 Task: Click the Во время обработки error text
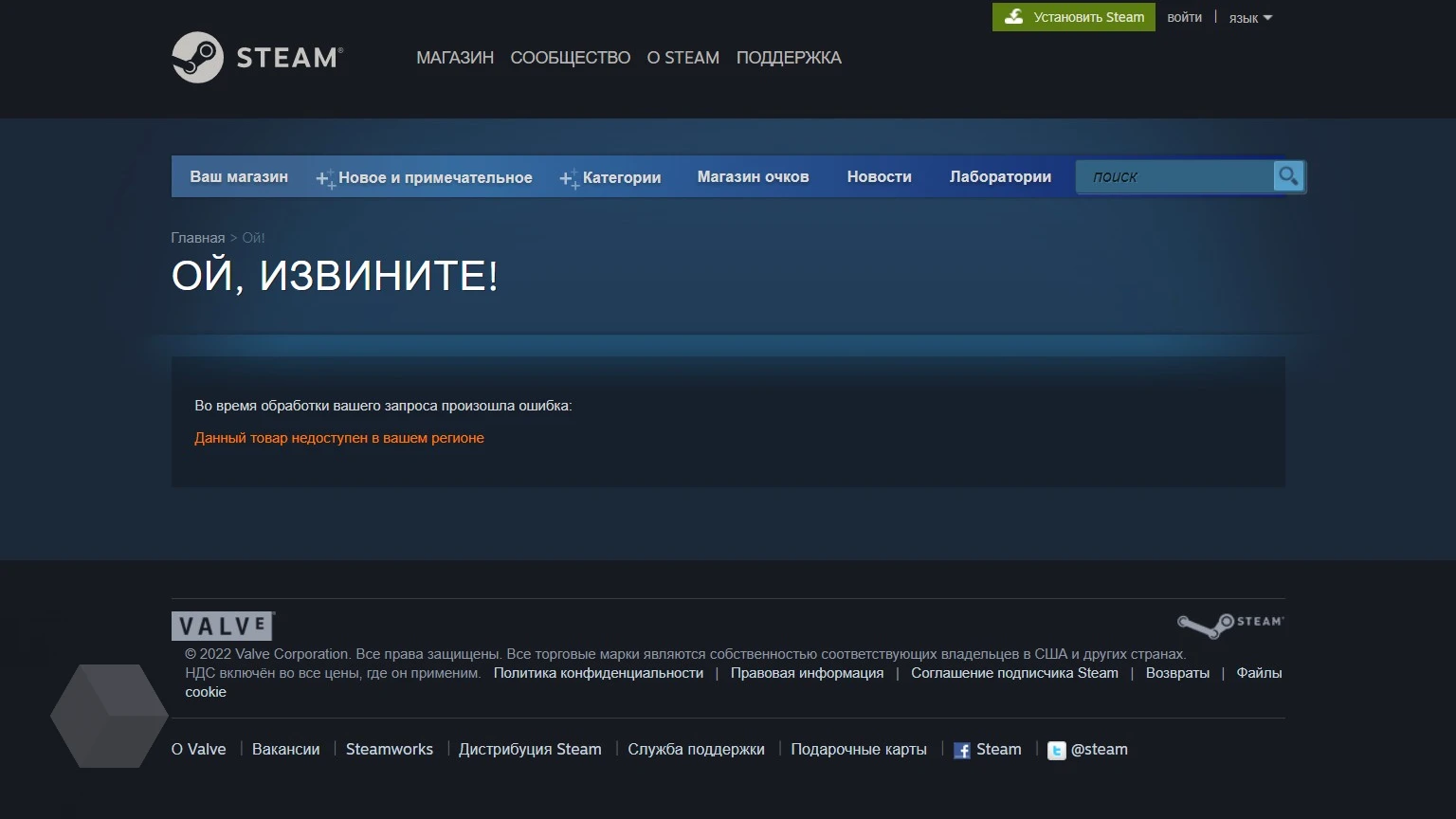383,406
